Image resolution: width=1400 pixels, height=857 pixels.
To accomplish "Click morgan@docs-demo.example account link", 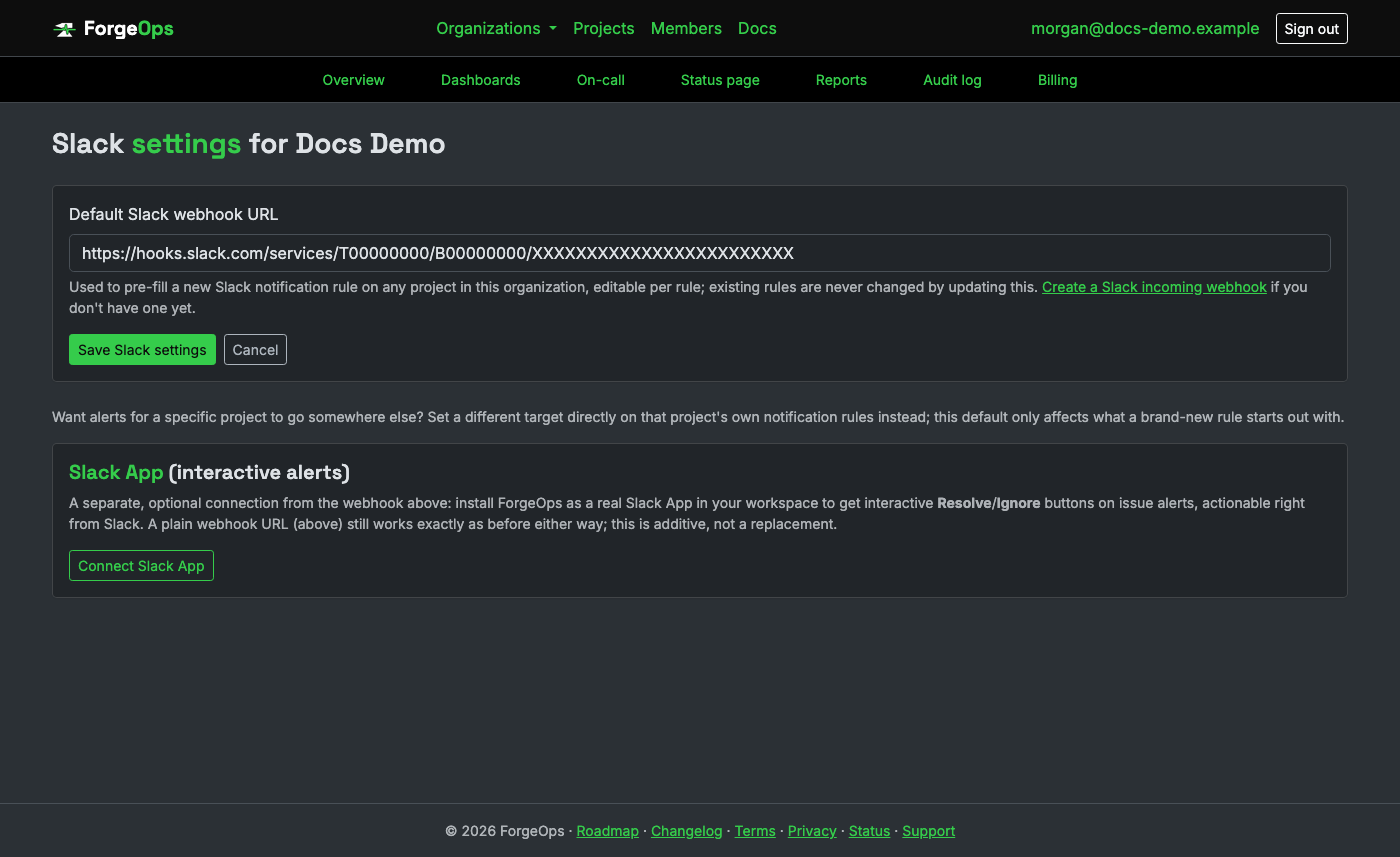I will [x=1145, y=28].
